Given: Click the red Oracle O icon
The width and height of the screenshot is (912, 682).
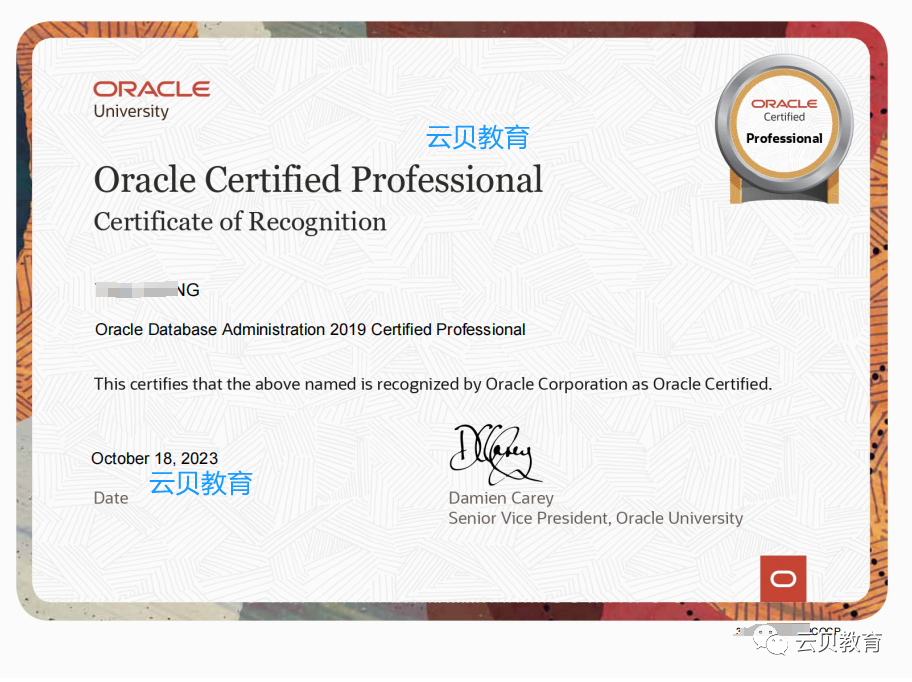Looking at the screenshot, I should click(x=783, y=579).
